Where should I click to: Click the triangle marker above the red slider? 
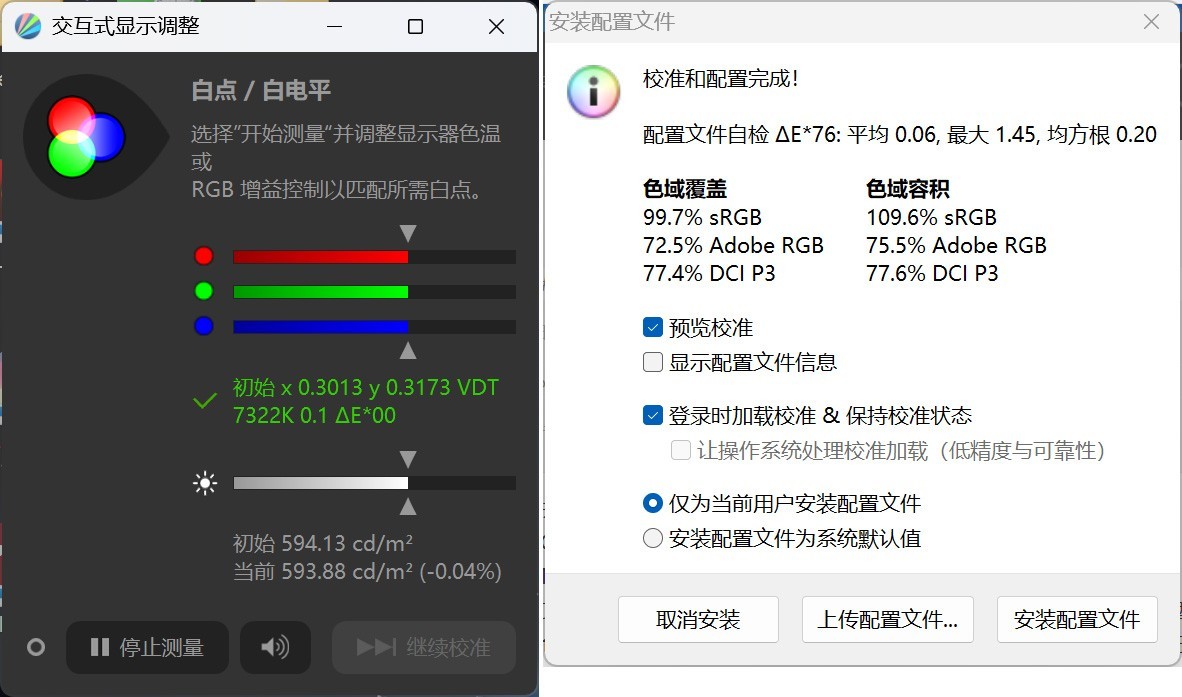pos(407,232)
